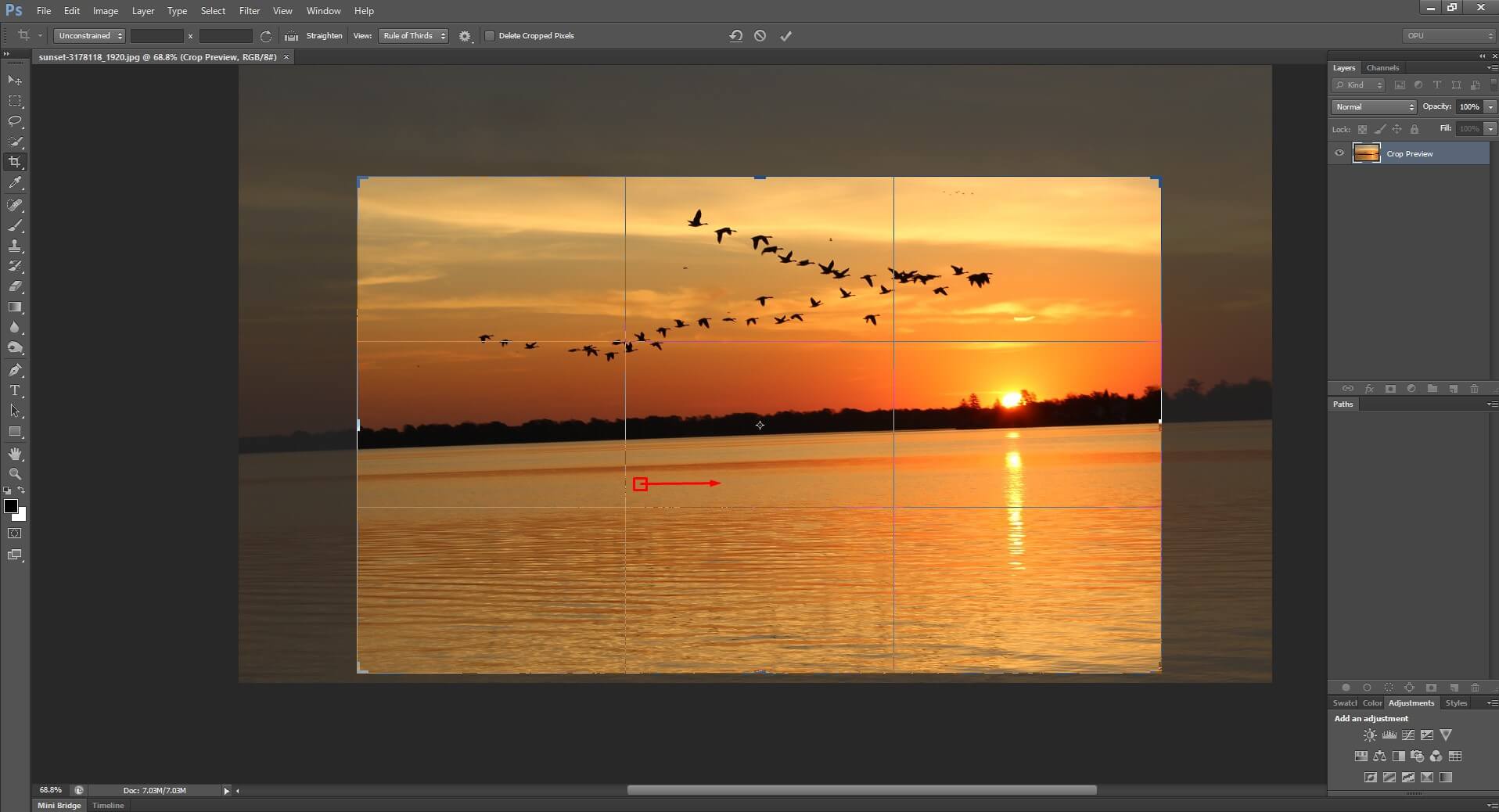Toggle Quick Mask mode
1499x812 pixels.
click(x=15, y=534)
